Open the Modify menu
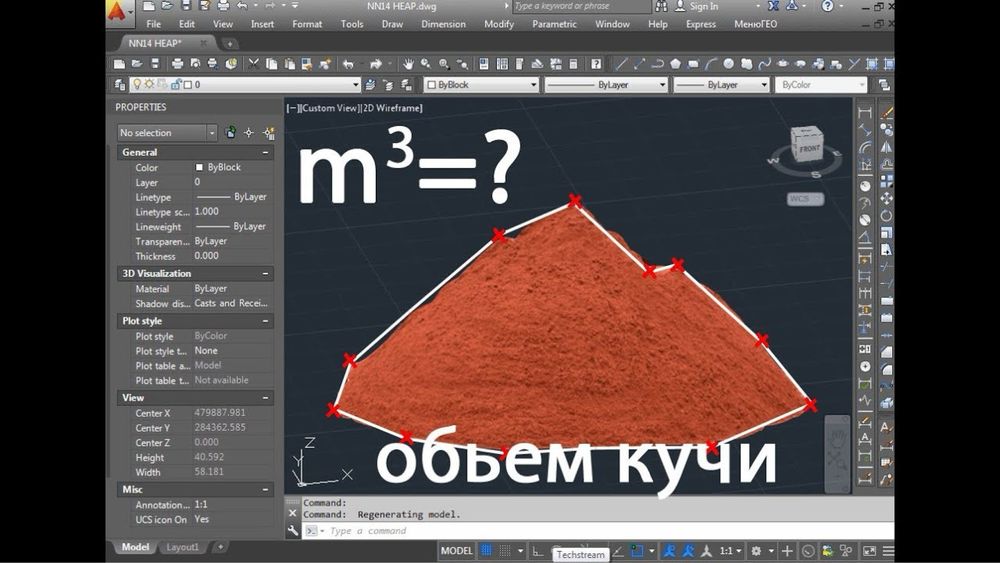Viewport: 1000px width, 563px height. click(x=499, y=24)
